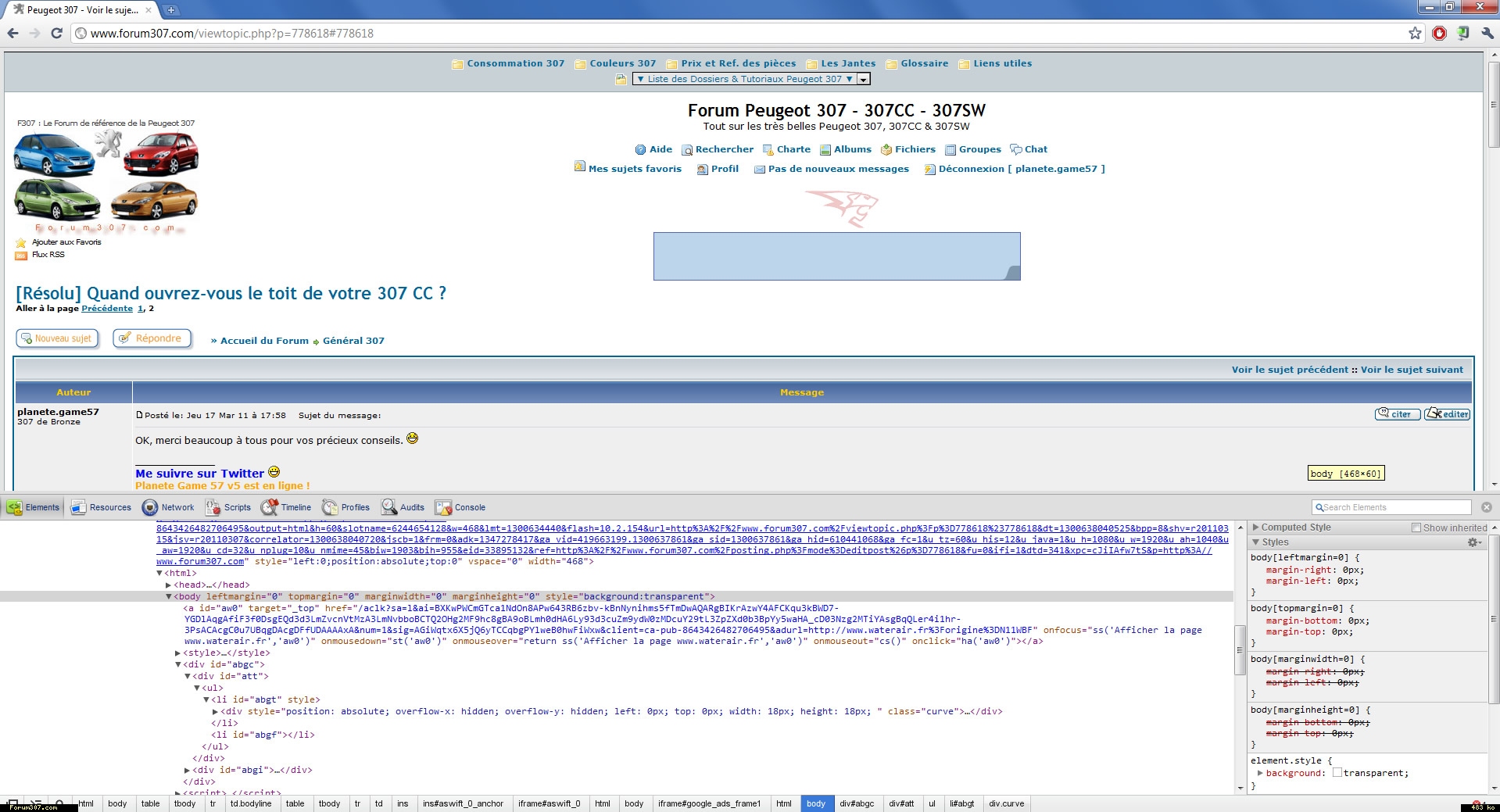Click the editer post button
The width and height of the screenshot is (1500, 812).
(1447, 414)
